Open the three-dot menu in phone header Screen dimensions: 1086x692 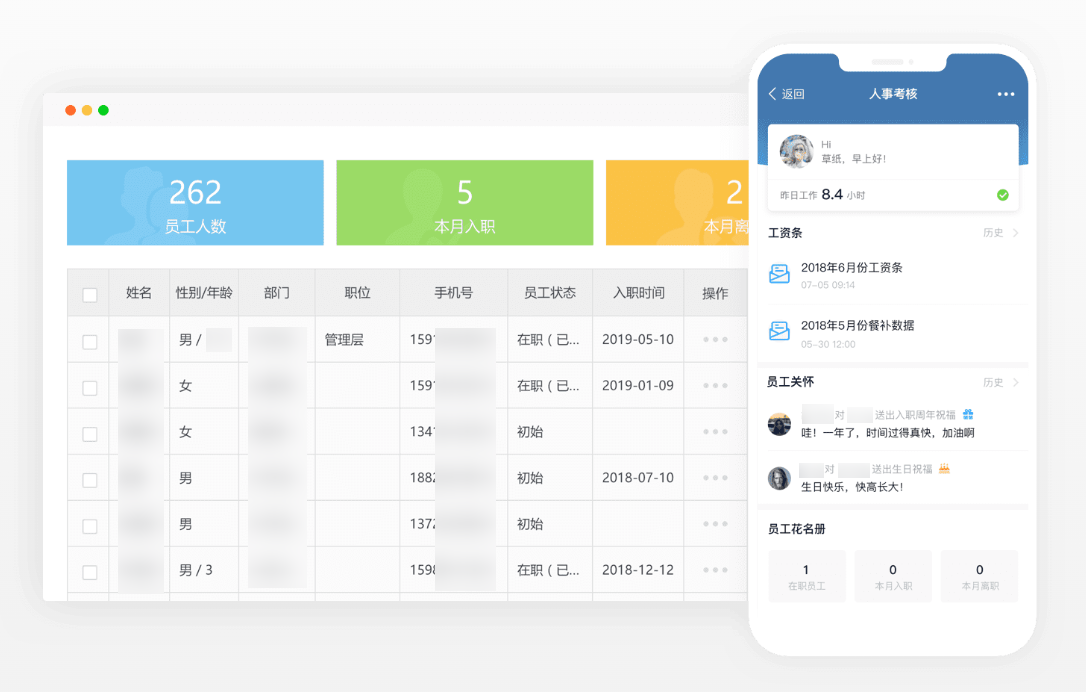1005,94
